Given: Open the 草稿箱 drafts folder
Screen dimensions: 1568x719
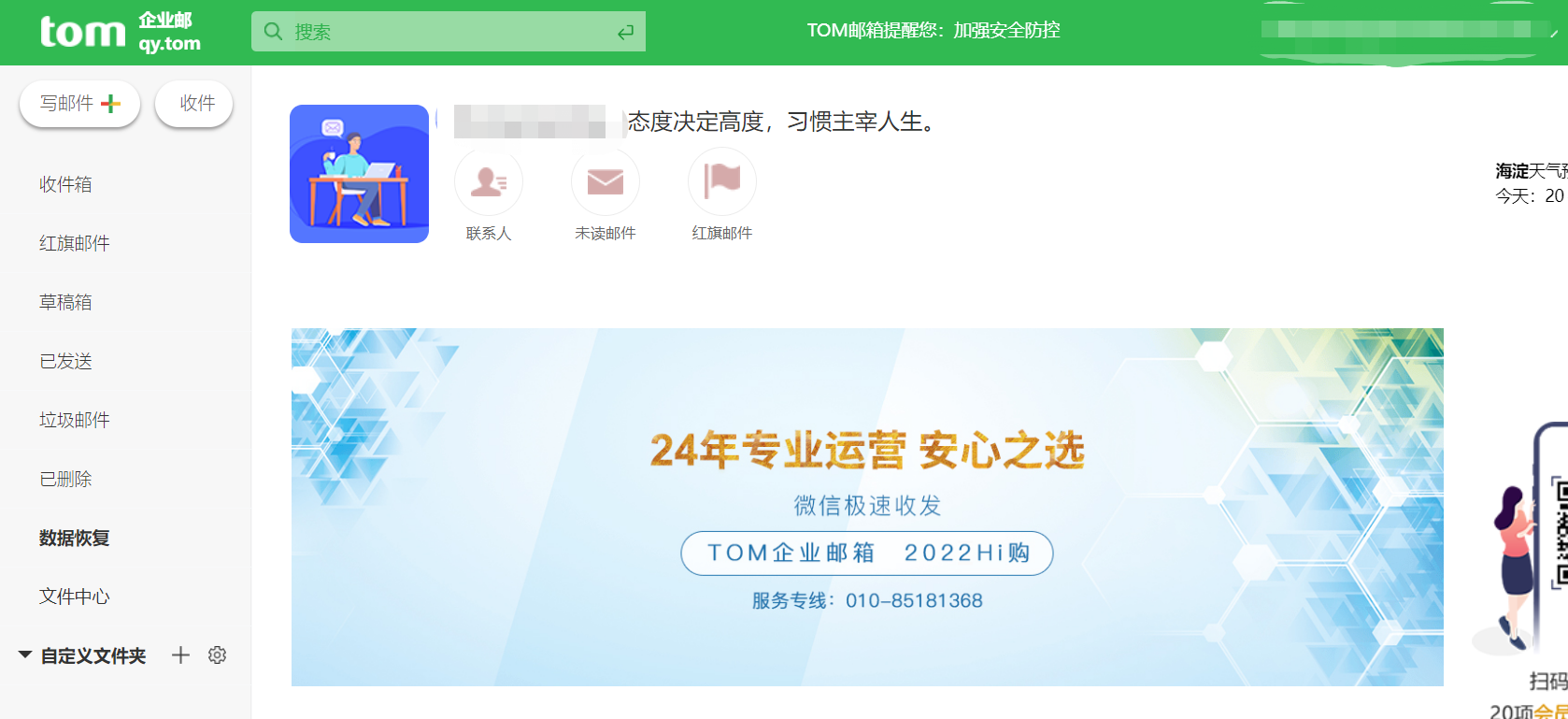Looking at the screenshot, I should 65,302.
